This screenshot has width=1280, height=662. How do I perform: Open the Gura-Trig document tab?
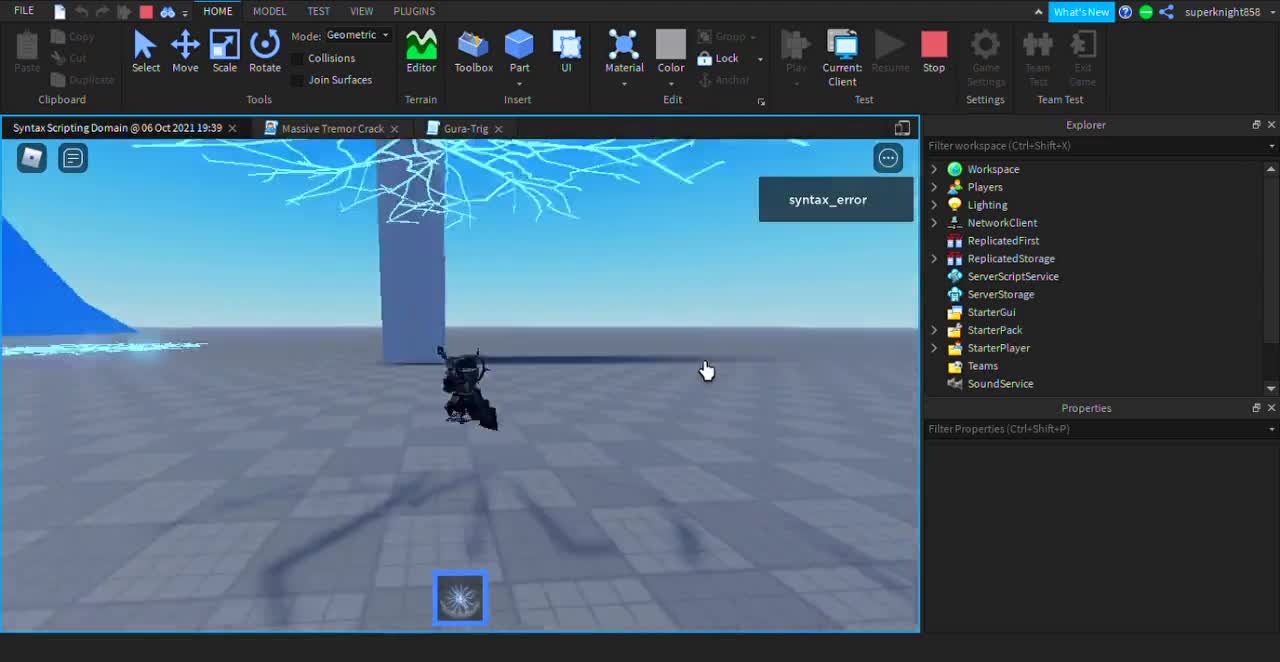(x=465, y=129)
